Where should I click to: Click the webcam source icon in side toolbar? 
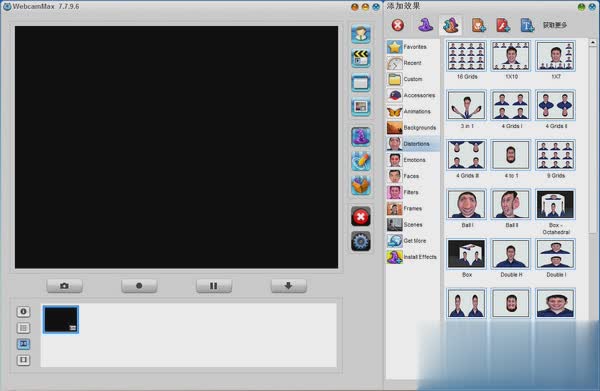coord(360,34)
